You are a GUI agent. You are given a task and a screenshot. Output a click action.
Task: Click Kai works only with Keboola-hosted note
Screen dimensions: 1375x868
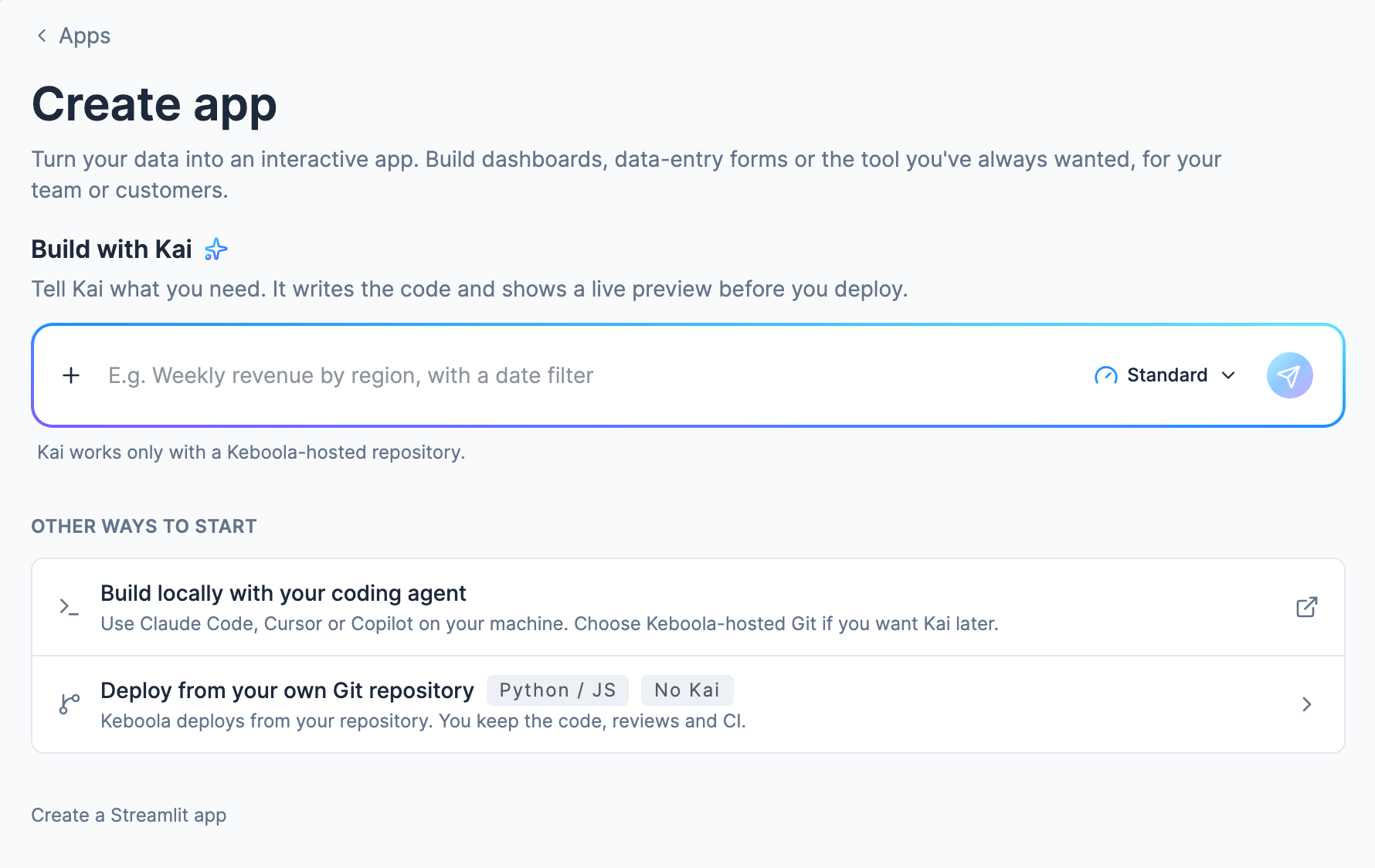[251, 453]
